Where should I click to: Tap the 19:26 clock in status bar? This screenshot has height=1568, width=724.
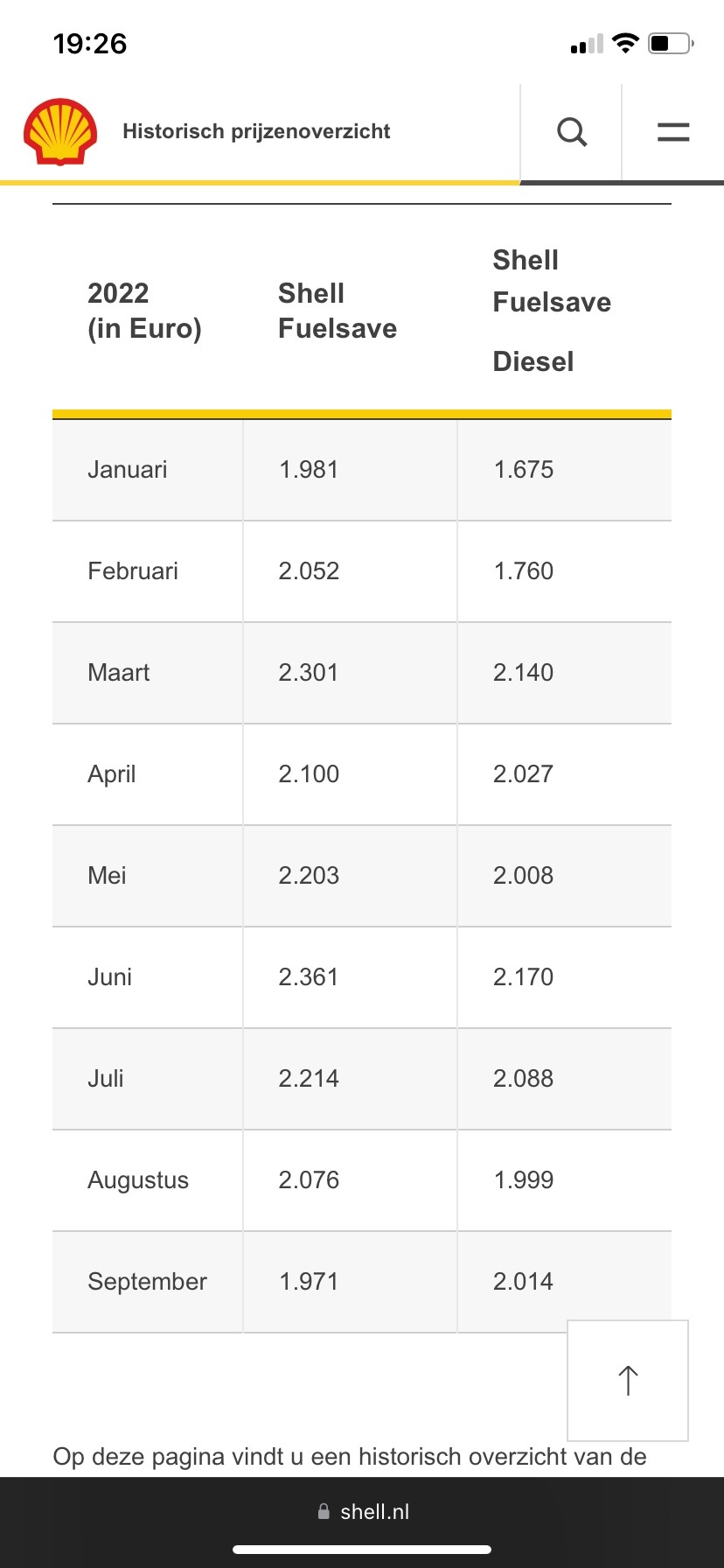tap(90, 44)
